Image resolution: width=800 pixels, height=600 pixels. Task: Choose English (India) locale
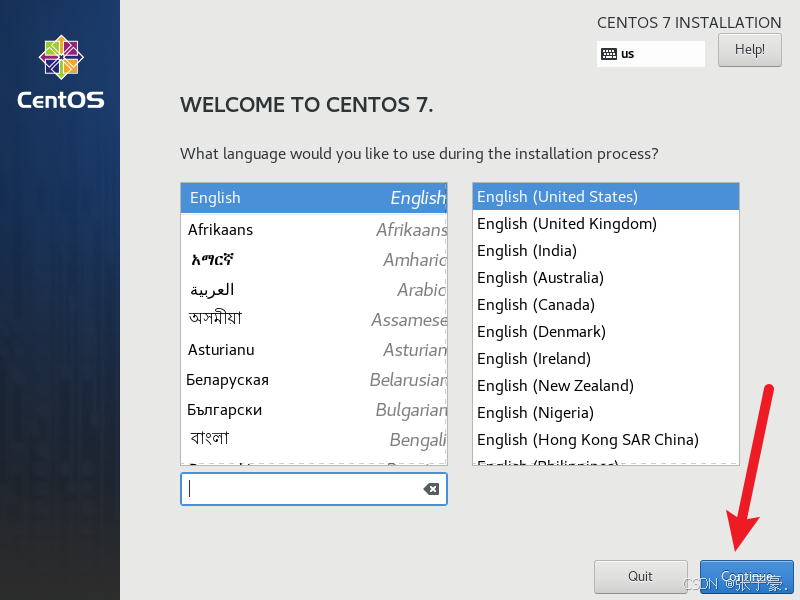click(x=606, y=251)
